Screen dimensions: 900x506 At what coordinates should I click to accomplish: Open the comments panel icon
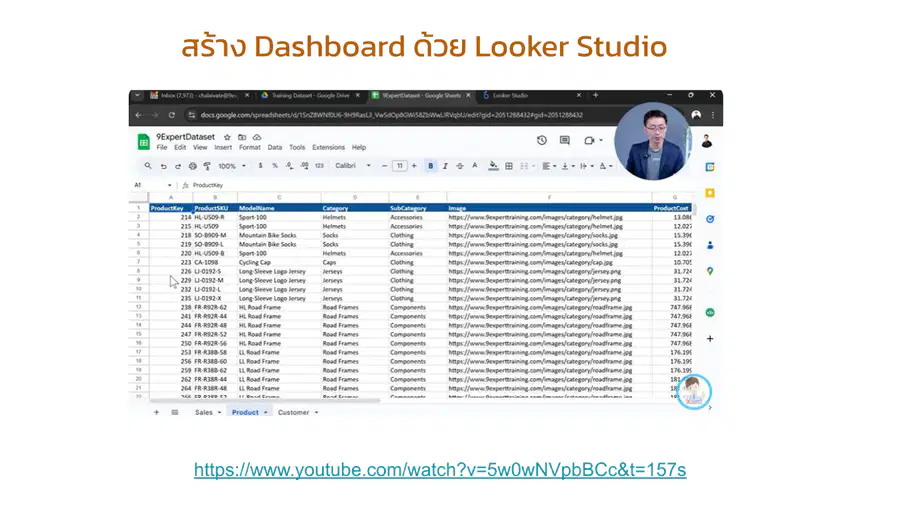click(x=565, y=140)
